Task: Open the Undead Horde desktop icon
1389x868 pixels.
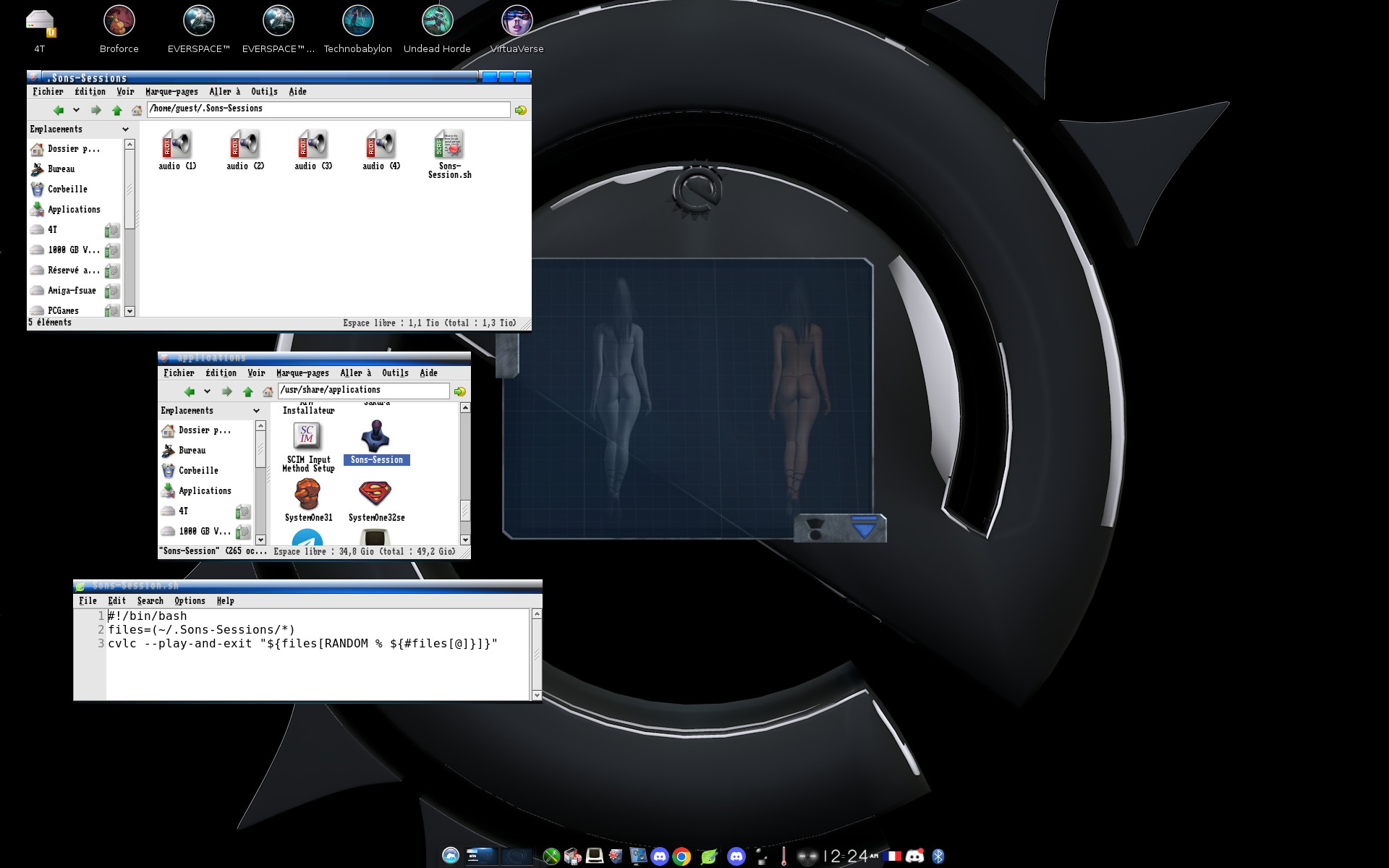Action: pyautogui.click(x=437, y=29)
